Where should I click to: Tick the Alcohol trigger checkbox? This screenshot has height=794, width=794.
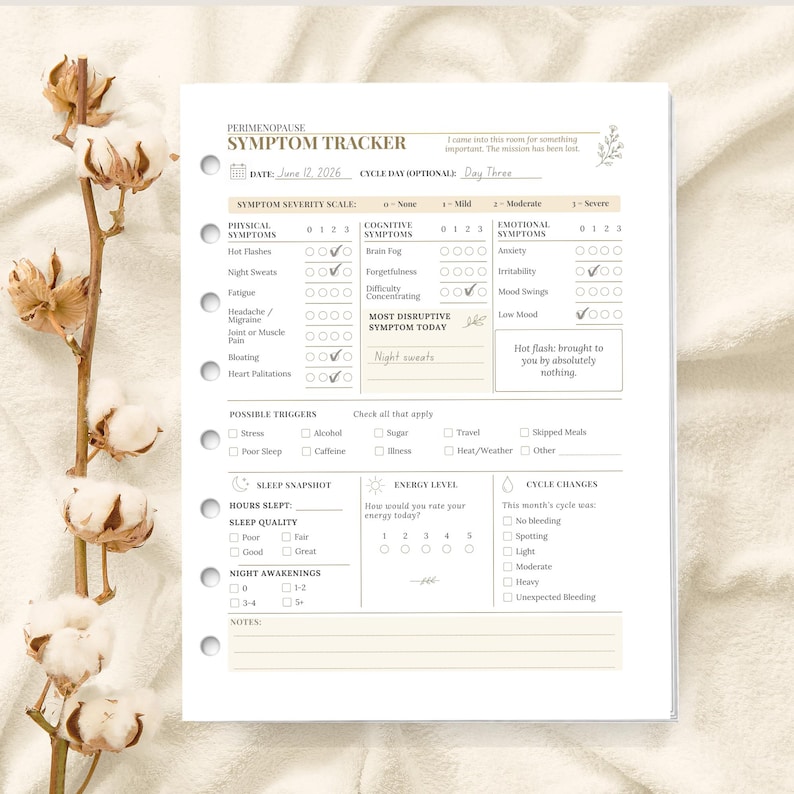click(305, 433)
